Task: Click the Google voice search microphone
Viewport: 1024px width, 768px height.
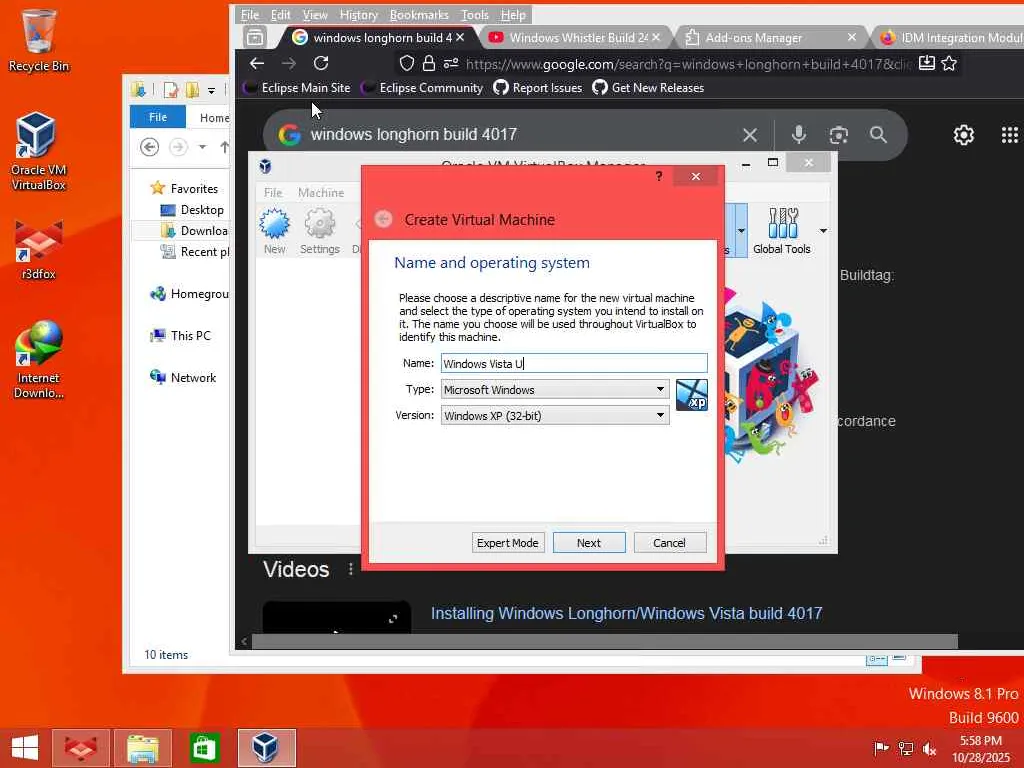Action: [x=798, y=135]
